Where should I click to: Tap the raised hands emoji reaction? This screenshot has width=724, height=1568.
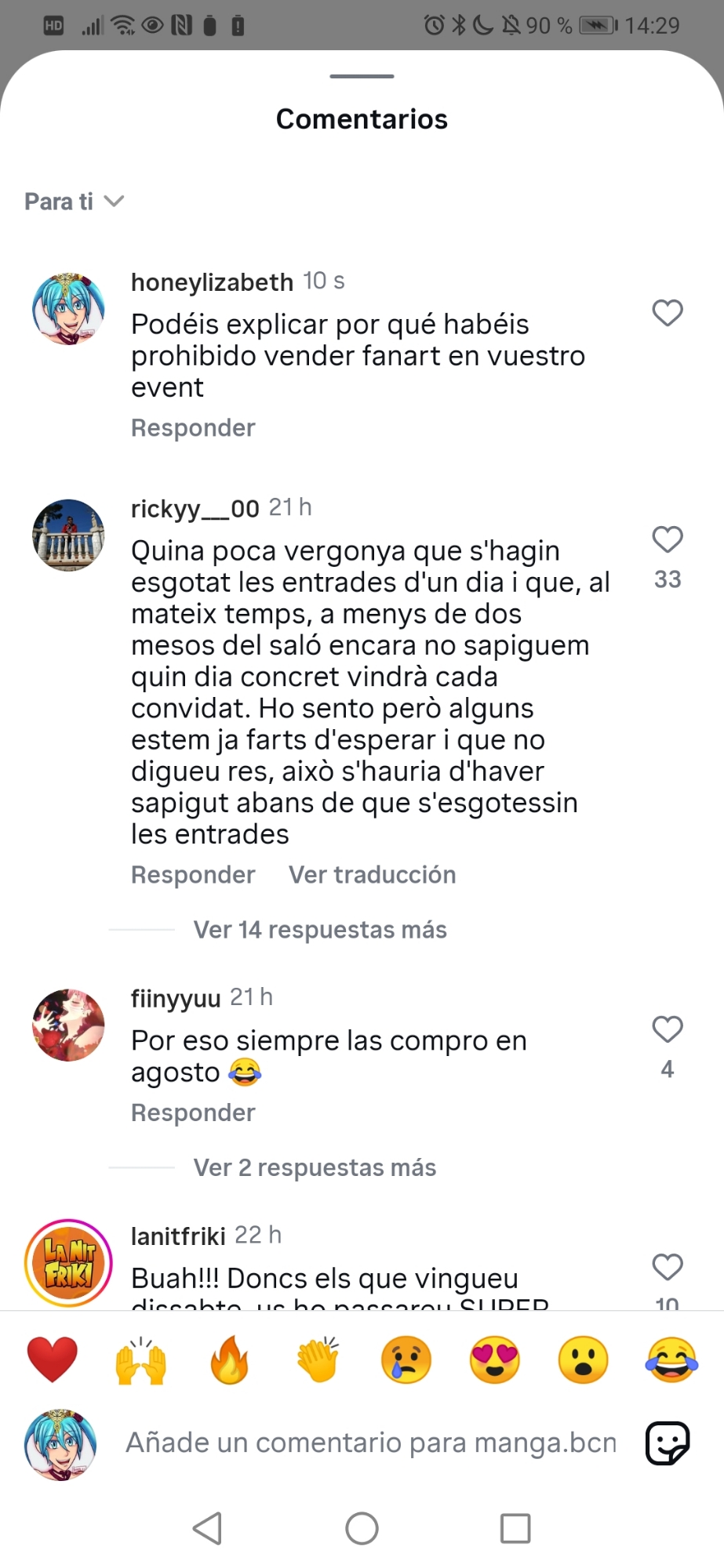141,1359
